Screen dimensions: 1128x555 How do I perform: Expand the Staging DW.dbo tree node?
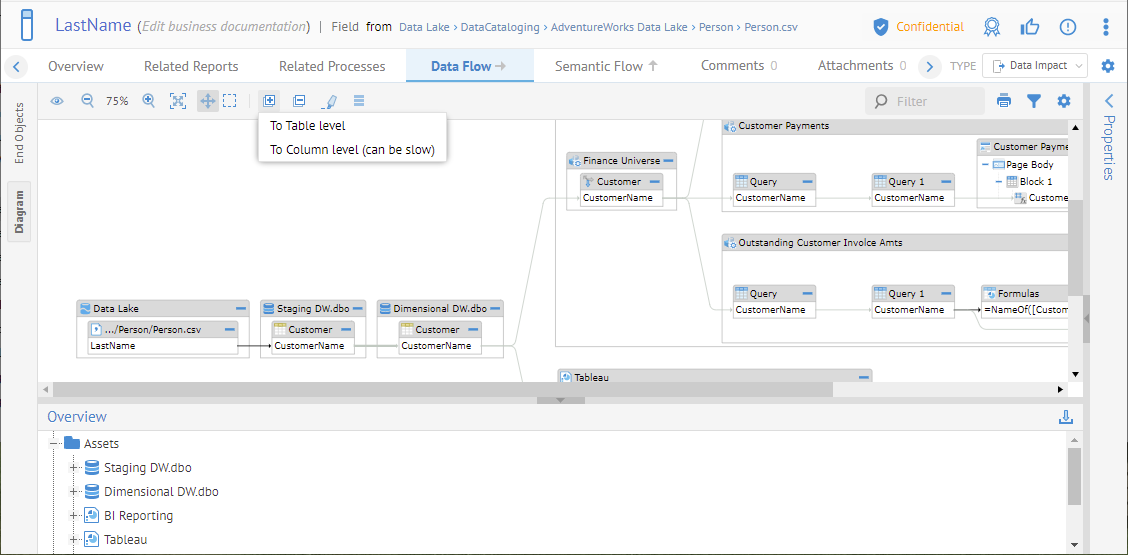pyautogui.click(x=73, y=467)
